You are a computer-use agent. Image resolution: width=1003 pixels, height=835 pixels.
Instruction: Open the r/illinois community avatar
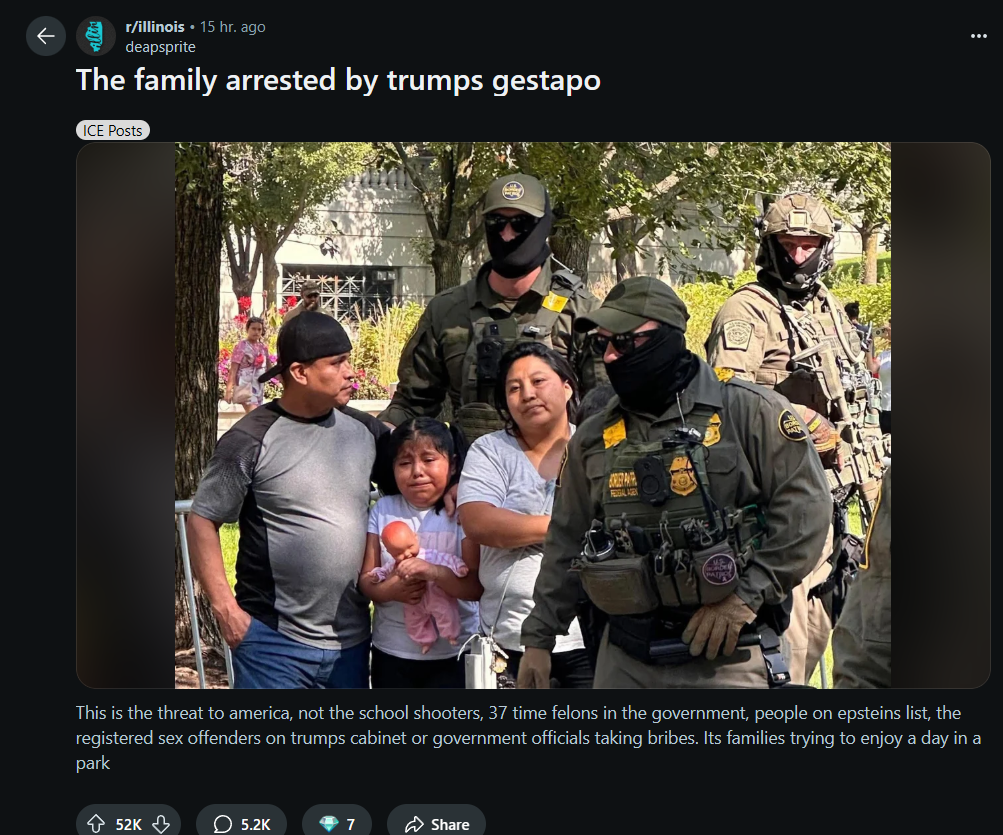(95, 36)
